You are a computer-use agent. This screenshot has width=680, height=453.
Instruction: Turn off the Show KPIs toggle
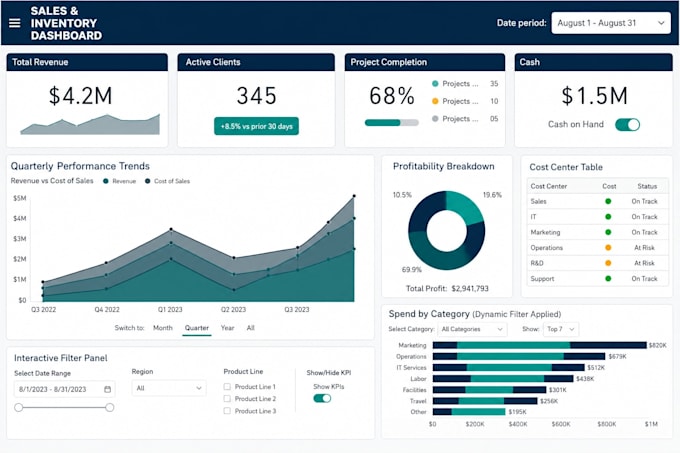click(322, 398)
